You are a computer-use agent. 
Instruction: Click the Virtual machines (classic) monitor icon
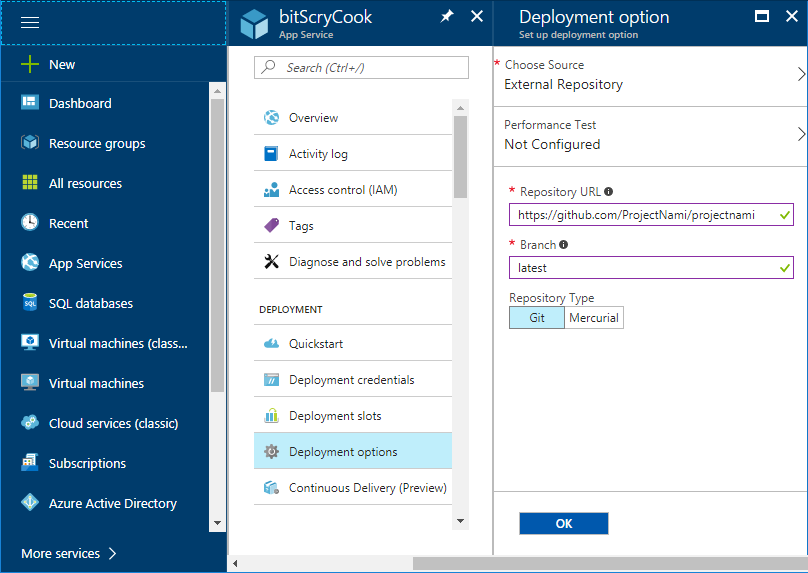tap(30, 342)
